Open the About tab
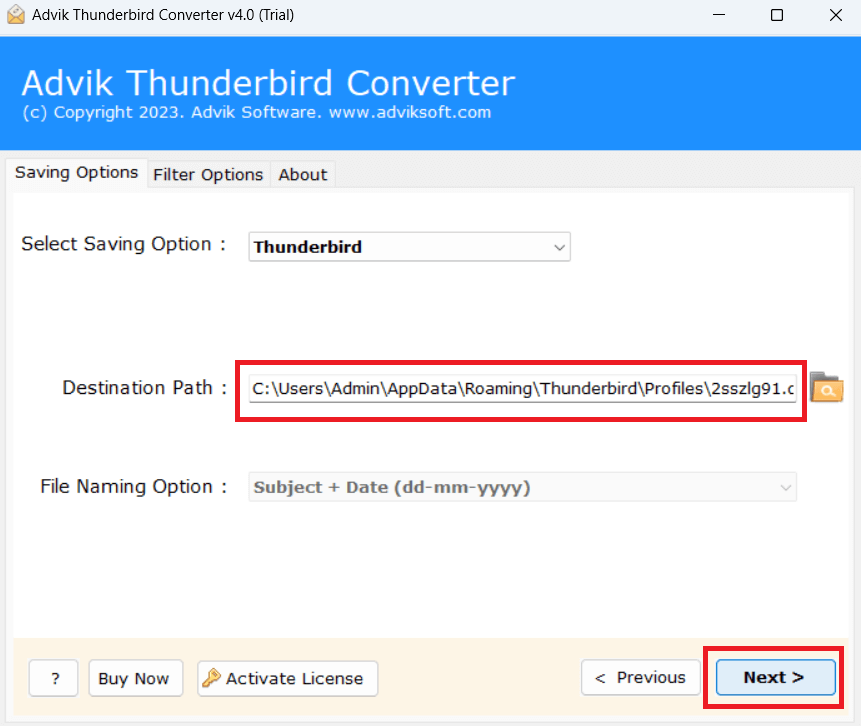 (303, 175)
